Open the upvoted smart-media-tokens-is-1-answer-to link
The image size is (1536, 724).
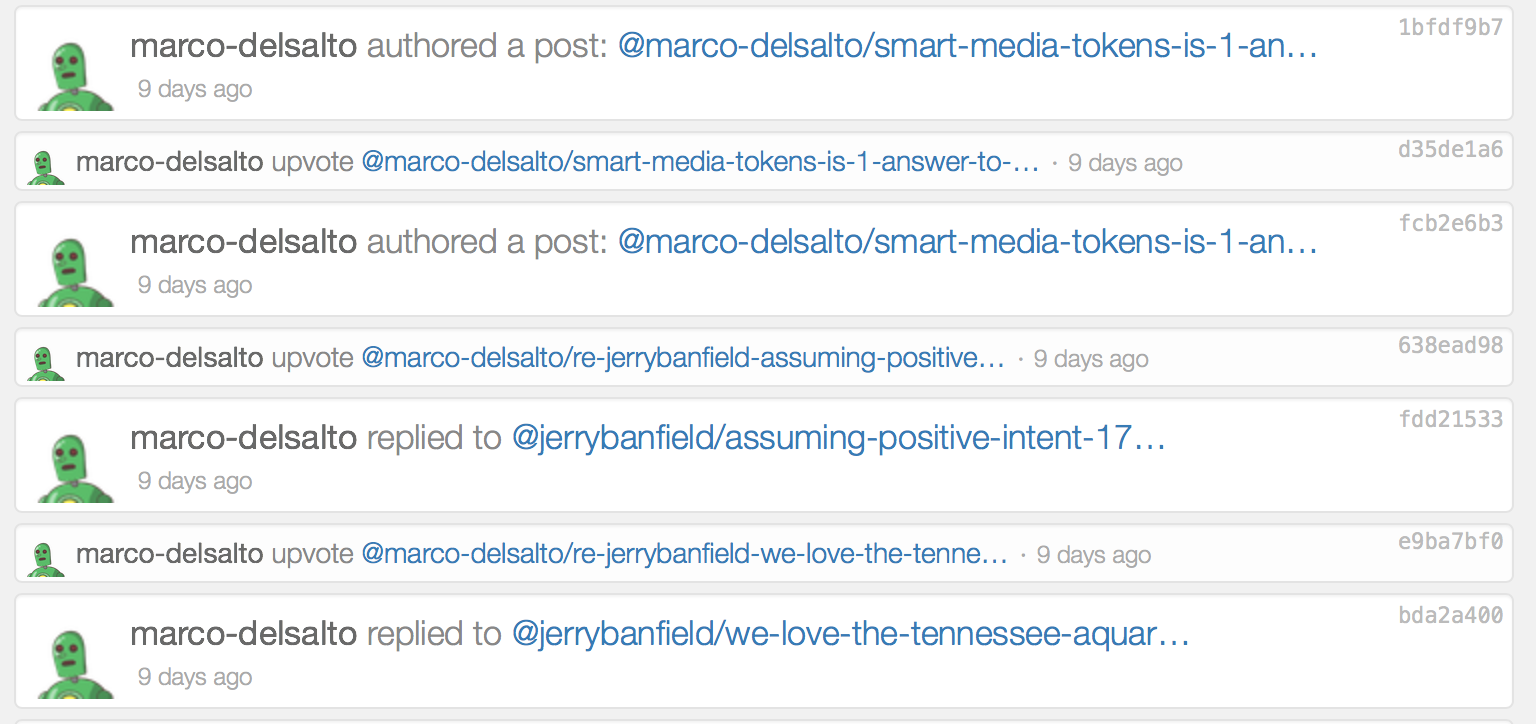[x=700, y=162]
